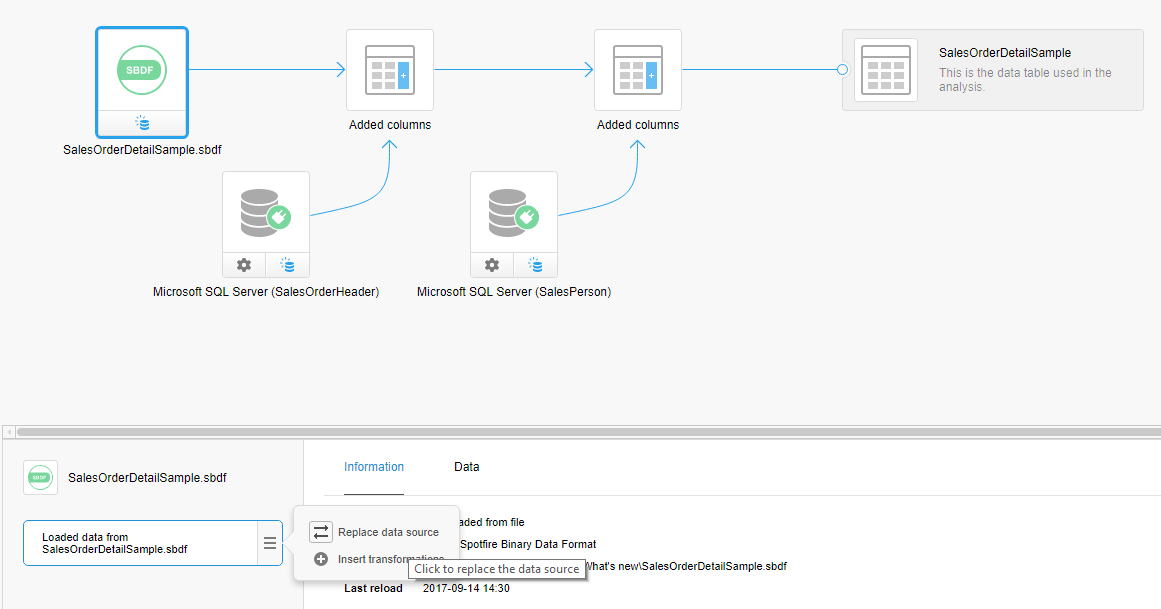Screen dimensions: 1161x609
Task: Open hamburger menu on Loaded data step
Action: (x=270, y=543)
